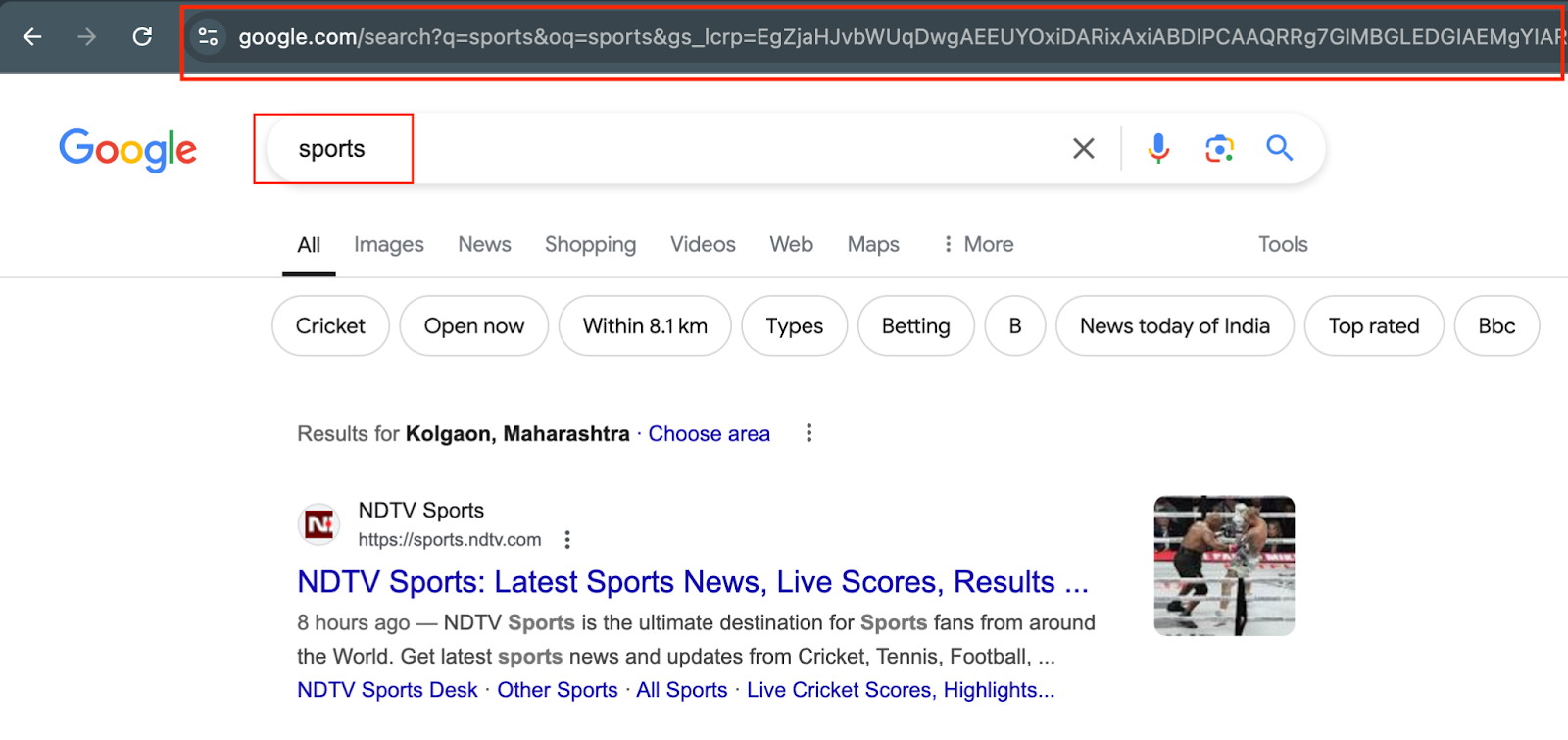Screen dimensions: 1568x740
Task: Switch to the News tab
Action: tap(484, 244)
